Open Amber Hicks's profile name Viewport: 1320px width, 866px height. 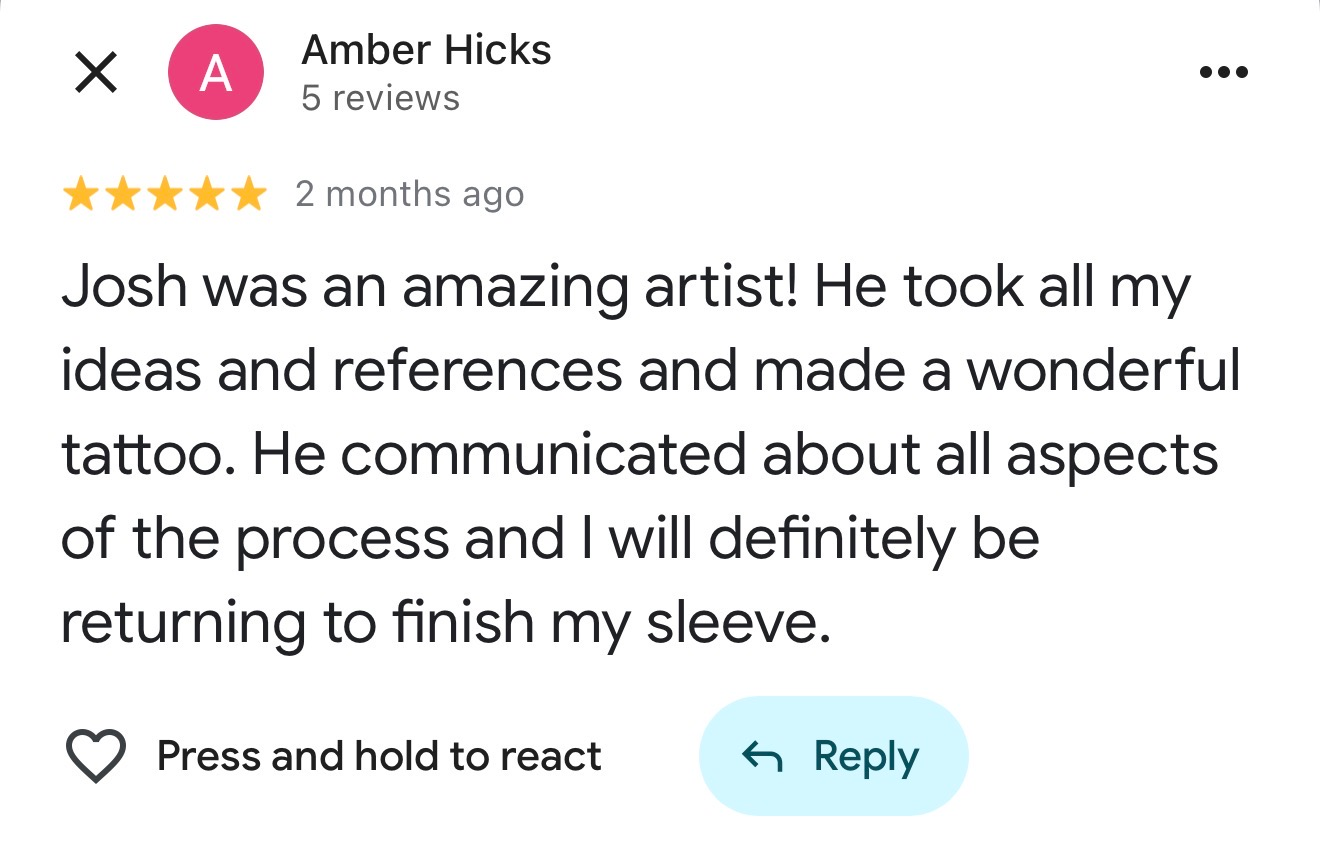(426, 50)
